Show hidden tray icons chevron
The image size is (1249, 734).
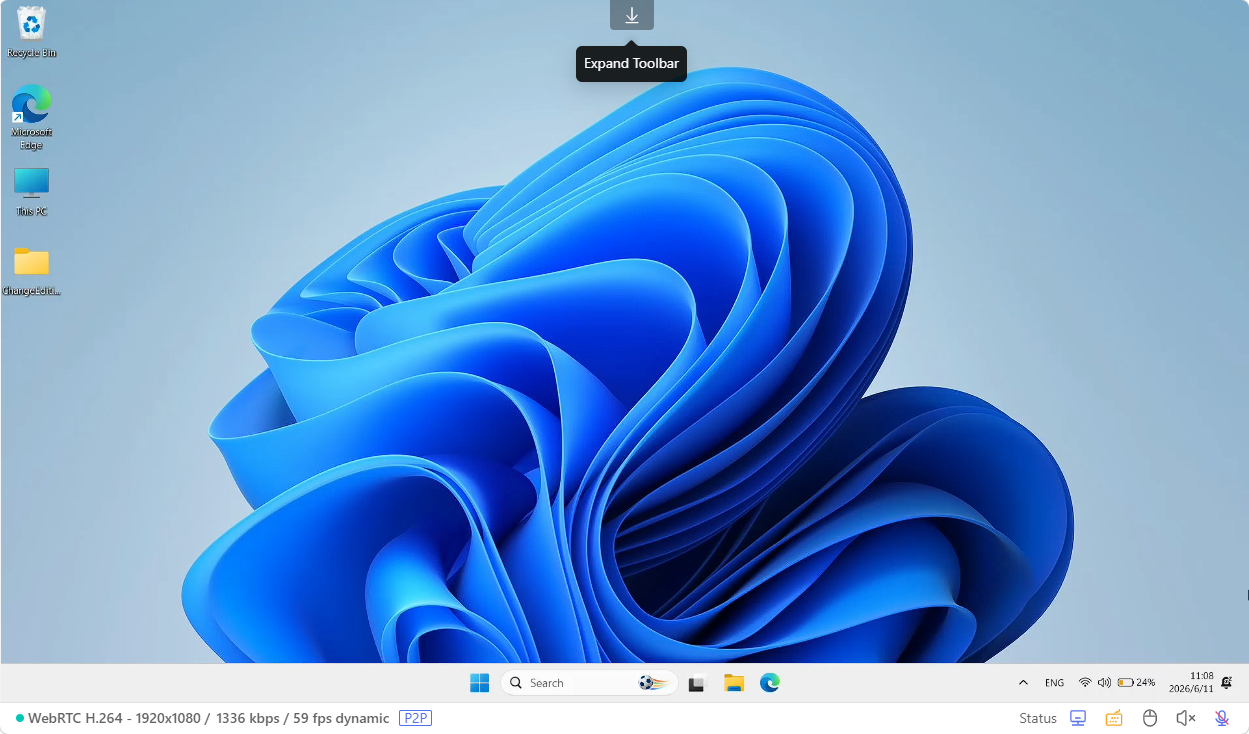pyautogui.click(x=1023, y=683)
